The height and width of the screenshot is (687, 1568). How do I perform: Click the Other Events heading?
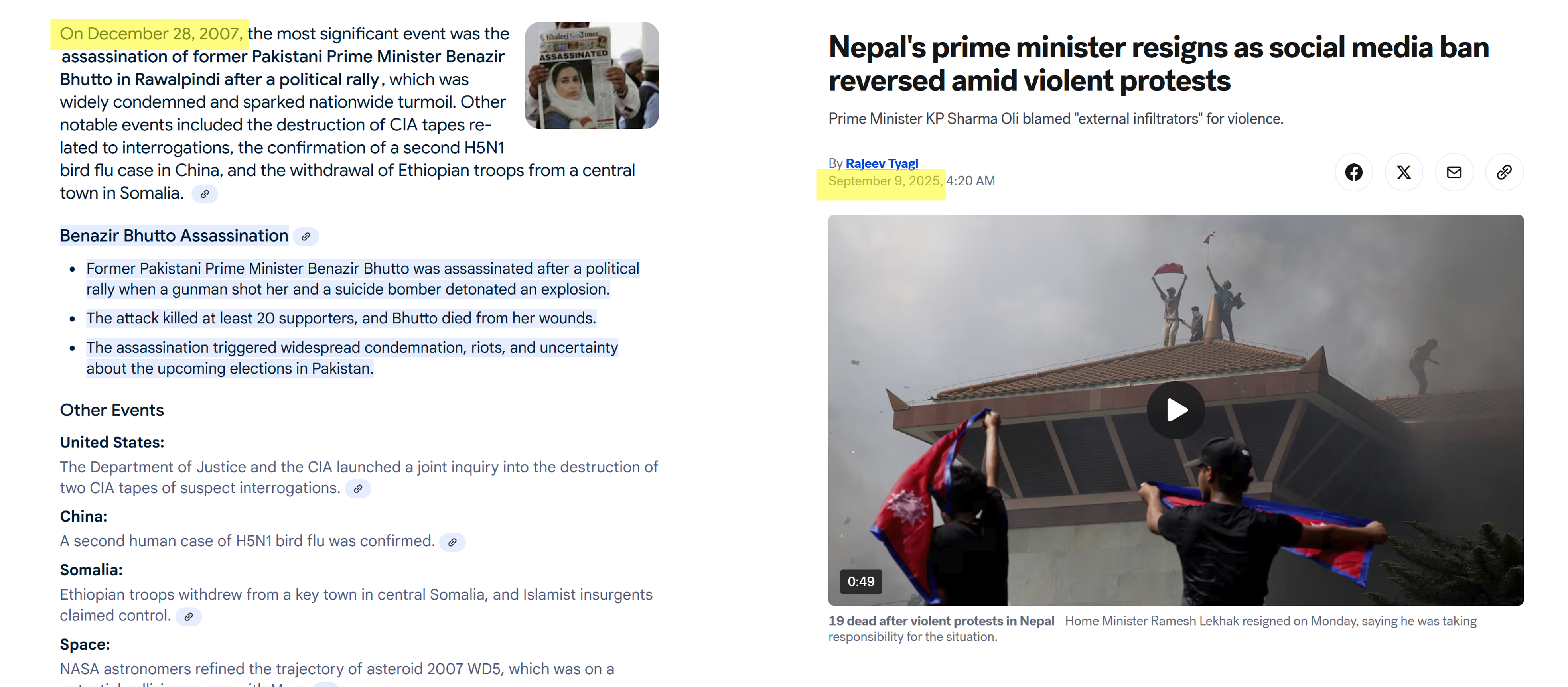coord(112,411)
